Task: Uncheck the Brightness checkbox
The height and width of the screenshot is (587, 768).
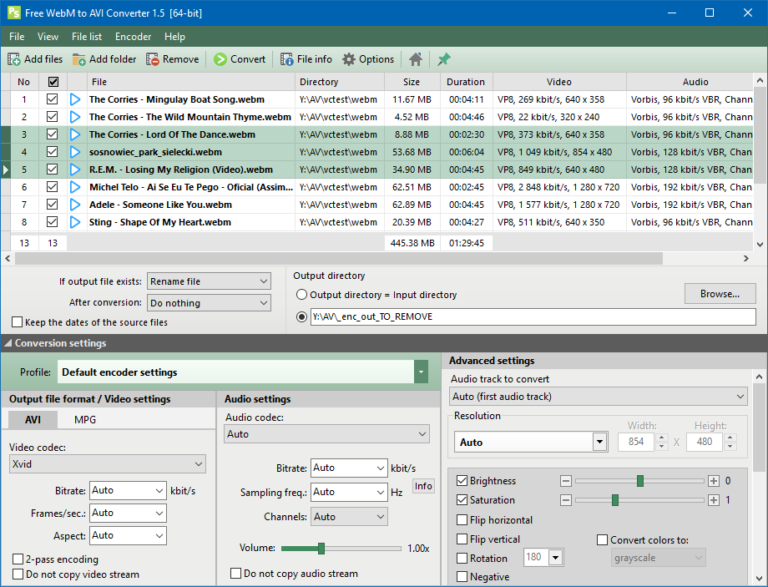Action: [x=462, y=481]
